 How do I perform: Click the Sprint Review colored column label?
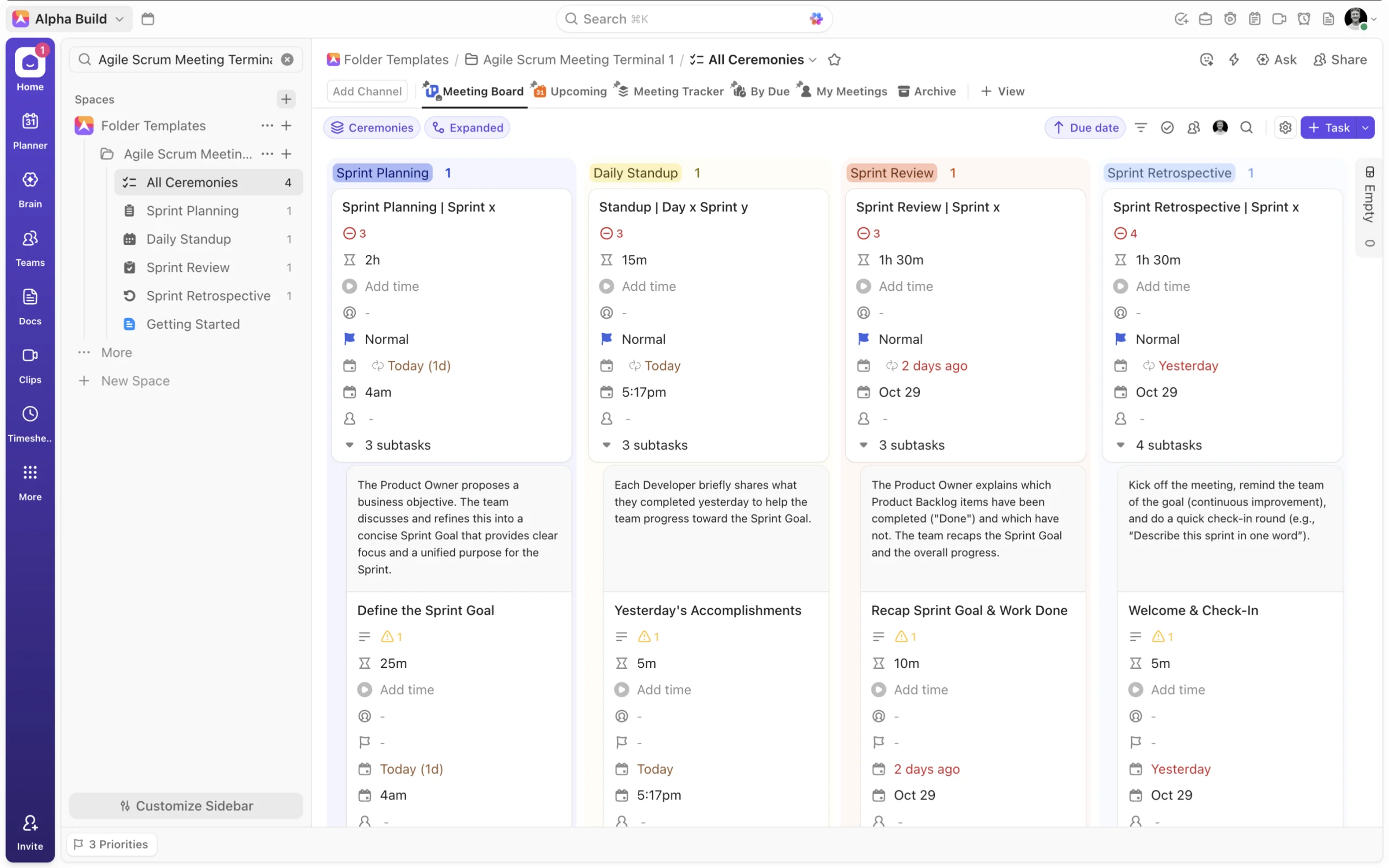(891, 173)
